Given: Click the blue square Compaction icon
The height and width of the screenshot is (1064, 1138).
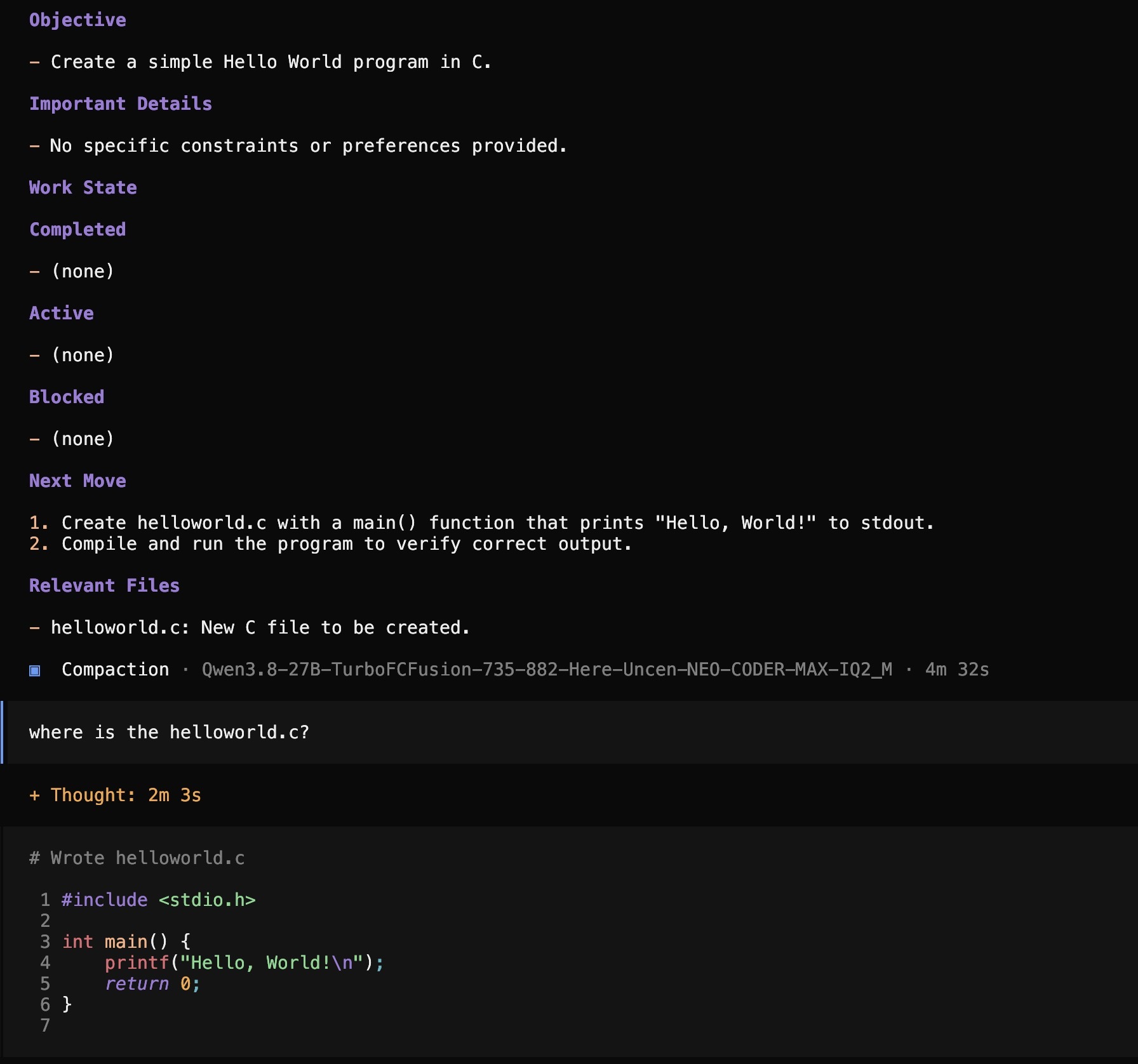Looking at the screenshot, I should [35, 670].
